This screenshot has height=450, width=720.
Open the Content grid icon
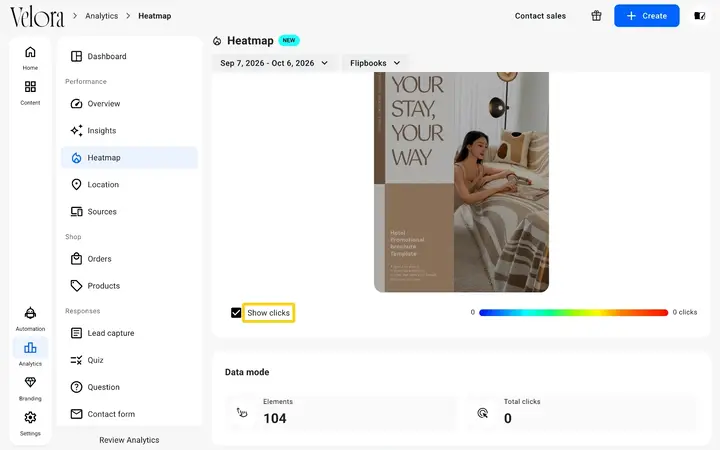click(30, 86)
